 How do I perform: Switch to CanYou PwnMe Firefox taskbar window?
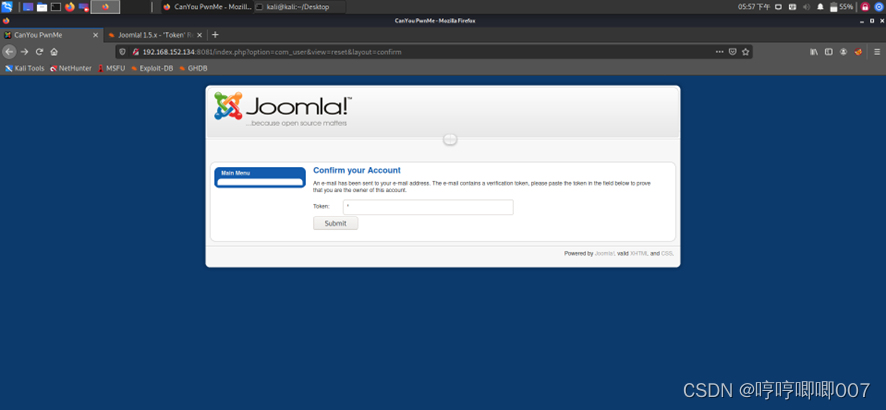[206, 7]
